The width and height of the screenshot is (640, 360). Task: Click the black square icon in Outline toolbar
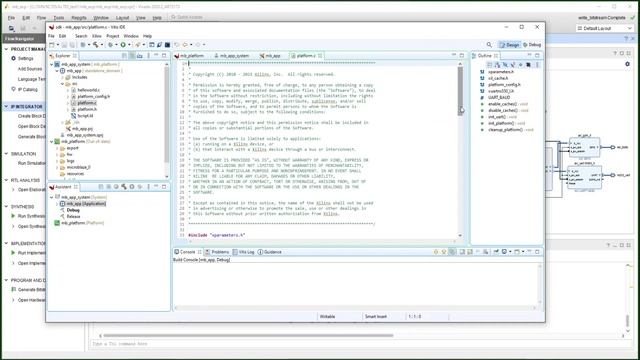[x=528, y=65]
